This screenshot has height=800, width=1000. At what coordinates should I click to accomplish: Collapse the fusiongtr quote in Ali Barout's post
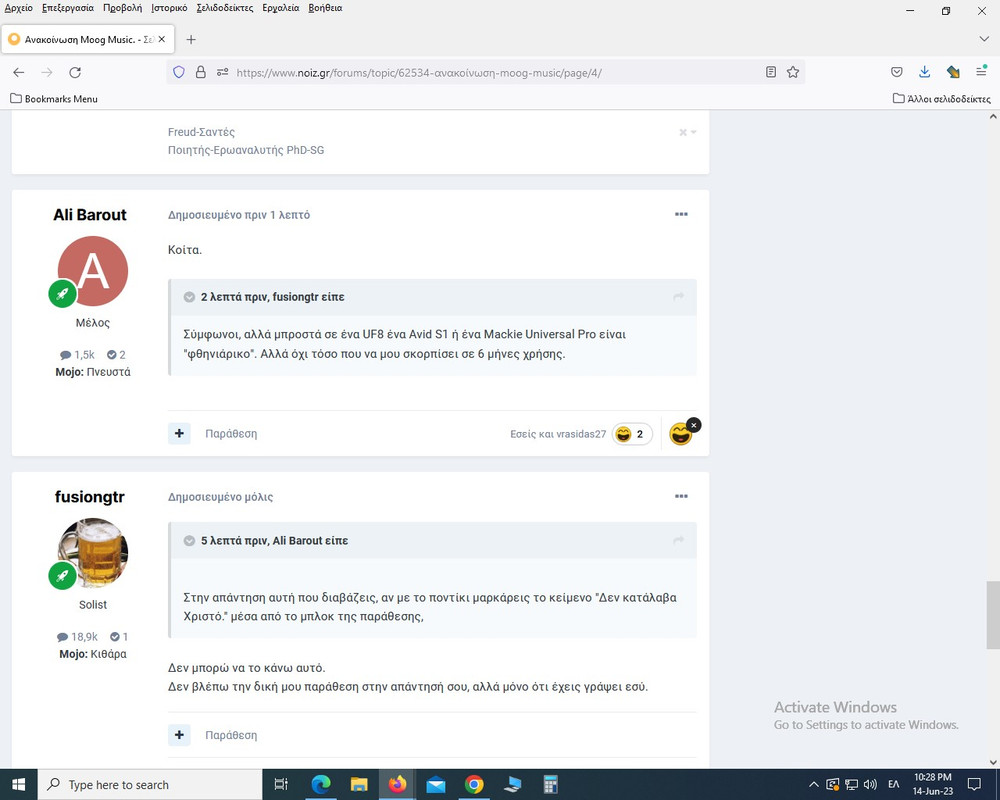coord(189,297)
